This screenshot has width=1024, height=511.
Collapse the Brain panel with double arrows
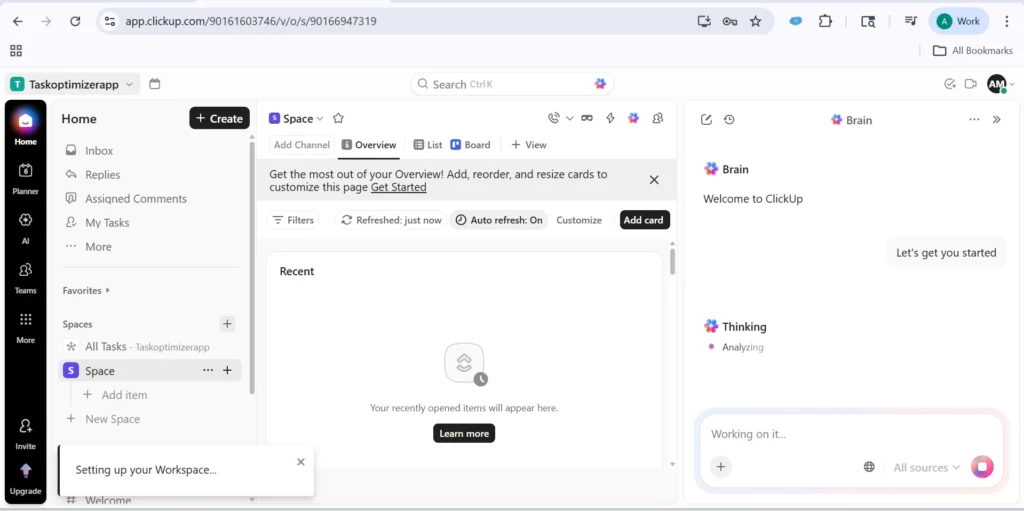tap(997, 120)
